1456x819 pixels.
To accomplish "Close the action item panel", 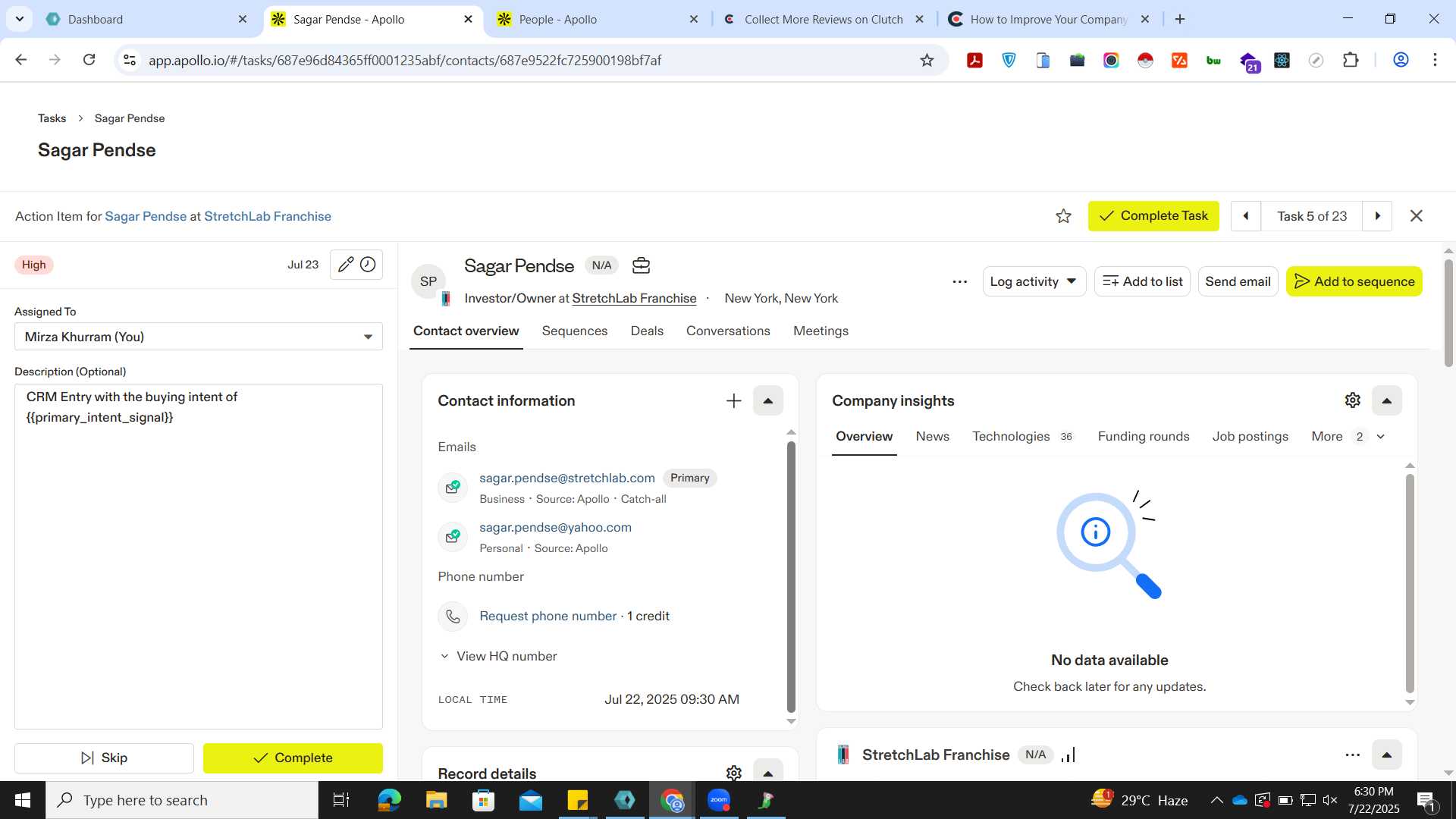I will pos(1416,216).
